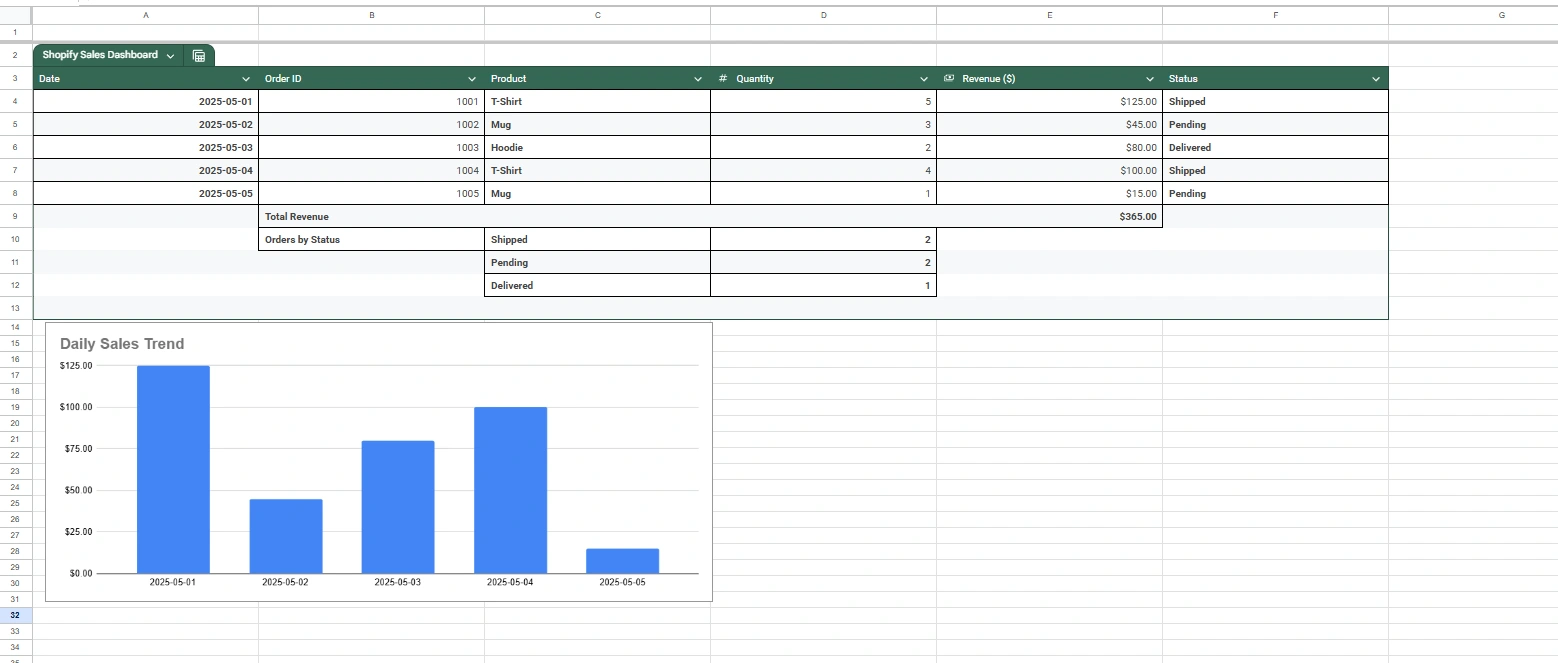Click the select-all corner of the grid

click(x=16, y=15)
